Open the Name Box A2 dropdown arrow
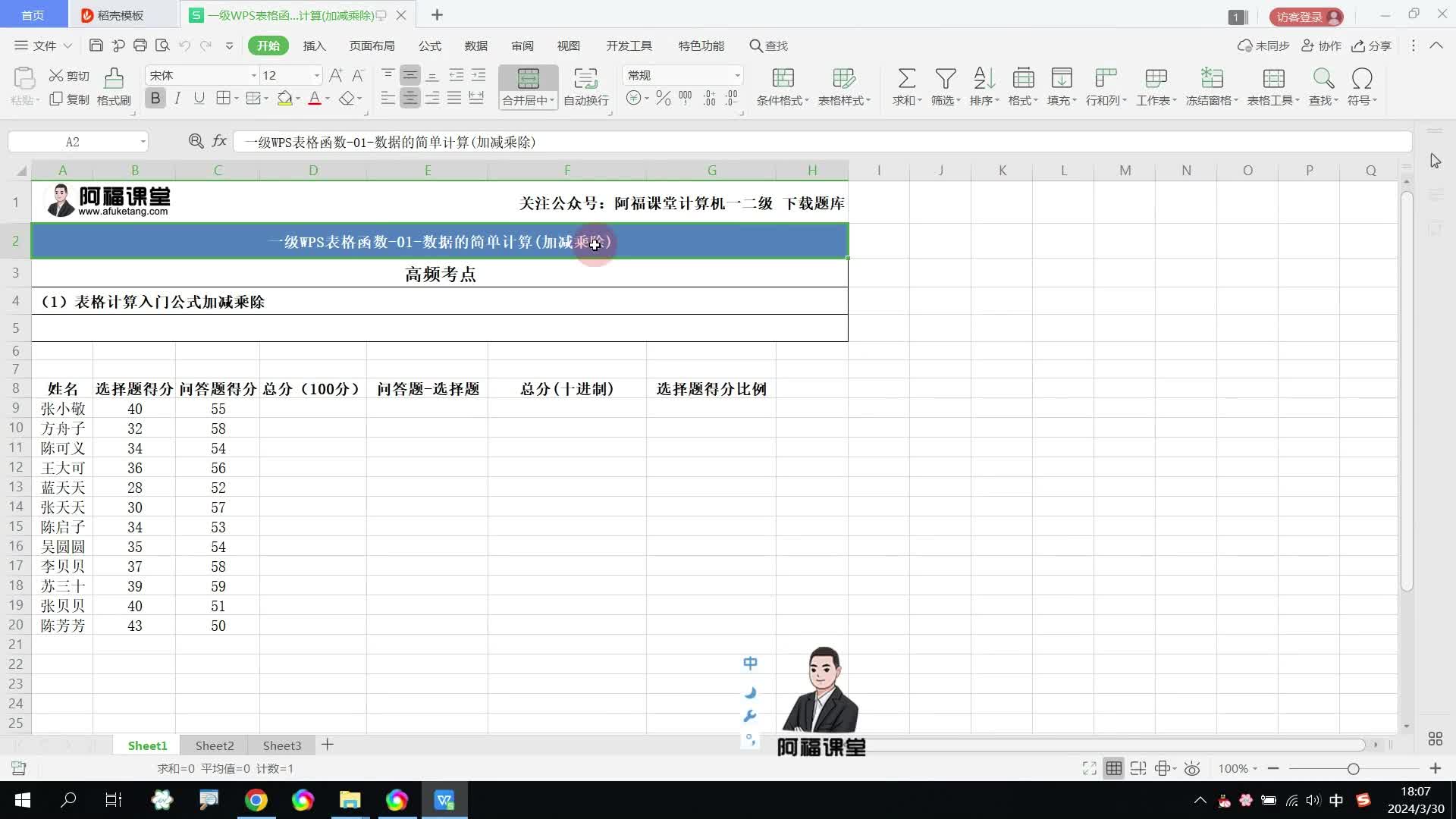 coord(143,142)
